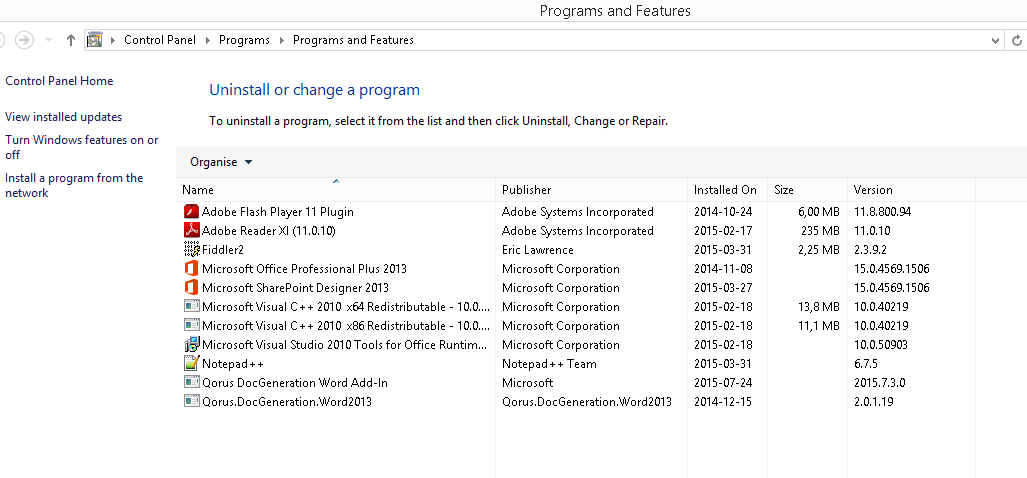Select Visual C++ 2010 x86 Redistributable entry
This screenshot has height=478, width=1027.
point(345,325)
